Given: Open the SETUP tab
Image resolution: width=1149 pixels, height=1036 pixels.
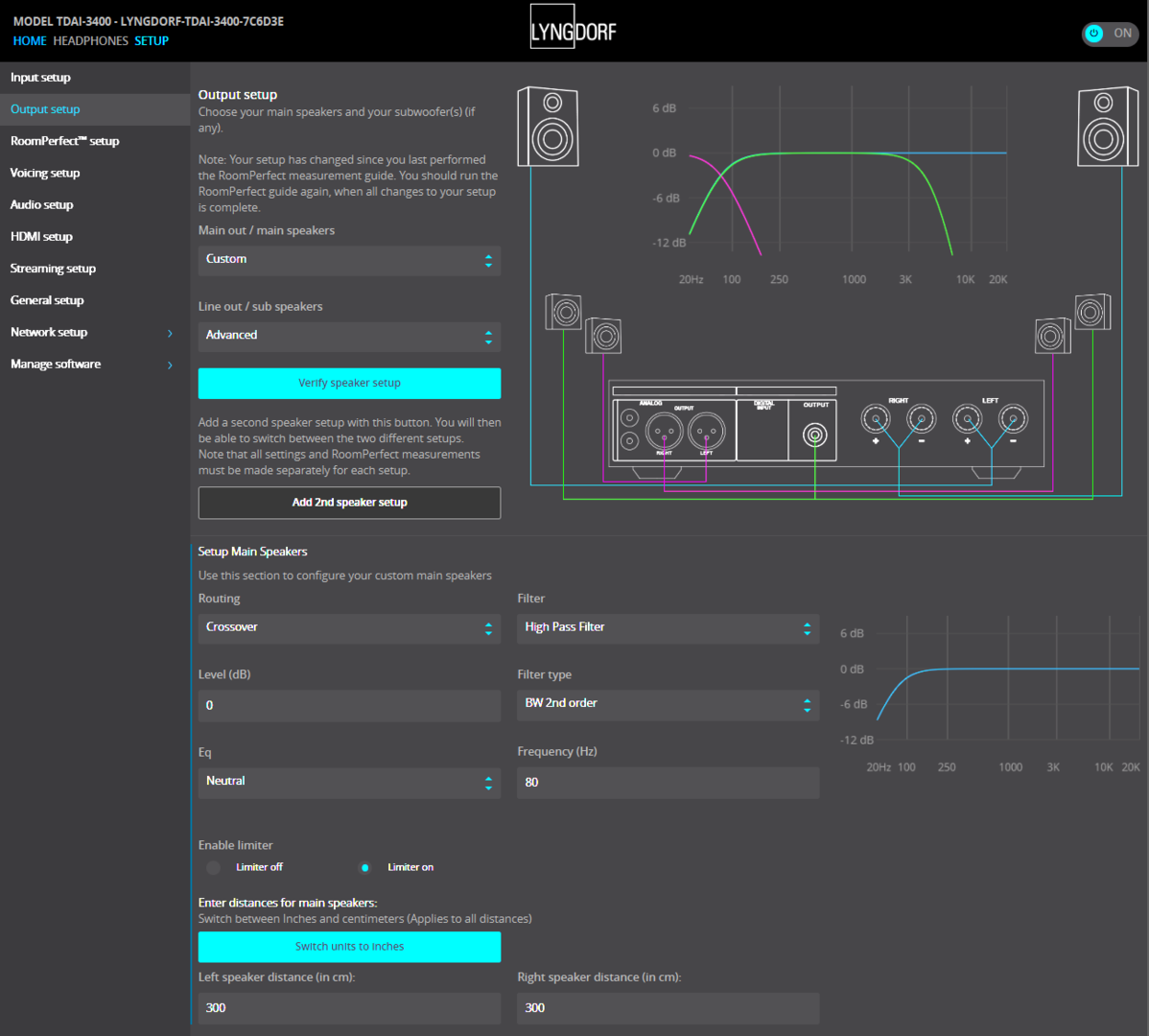Looking at the screenshot, I should pos(151,41).
